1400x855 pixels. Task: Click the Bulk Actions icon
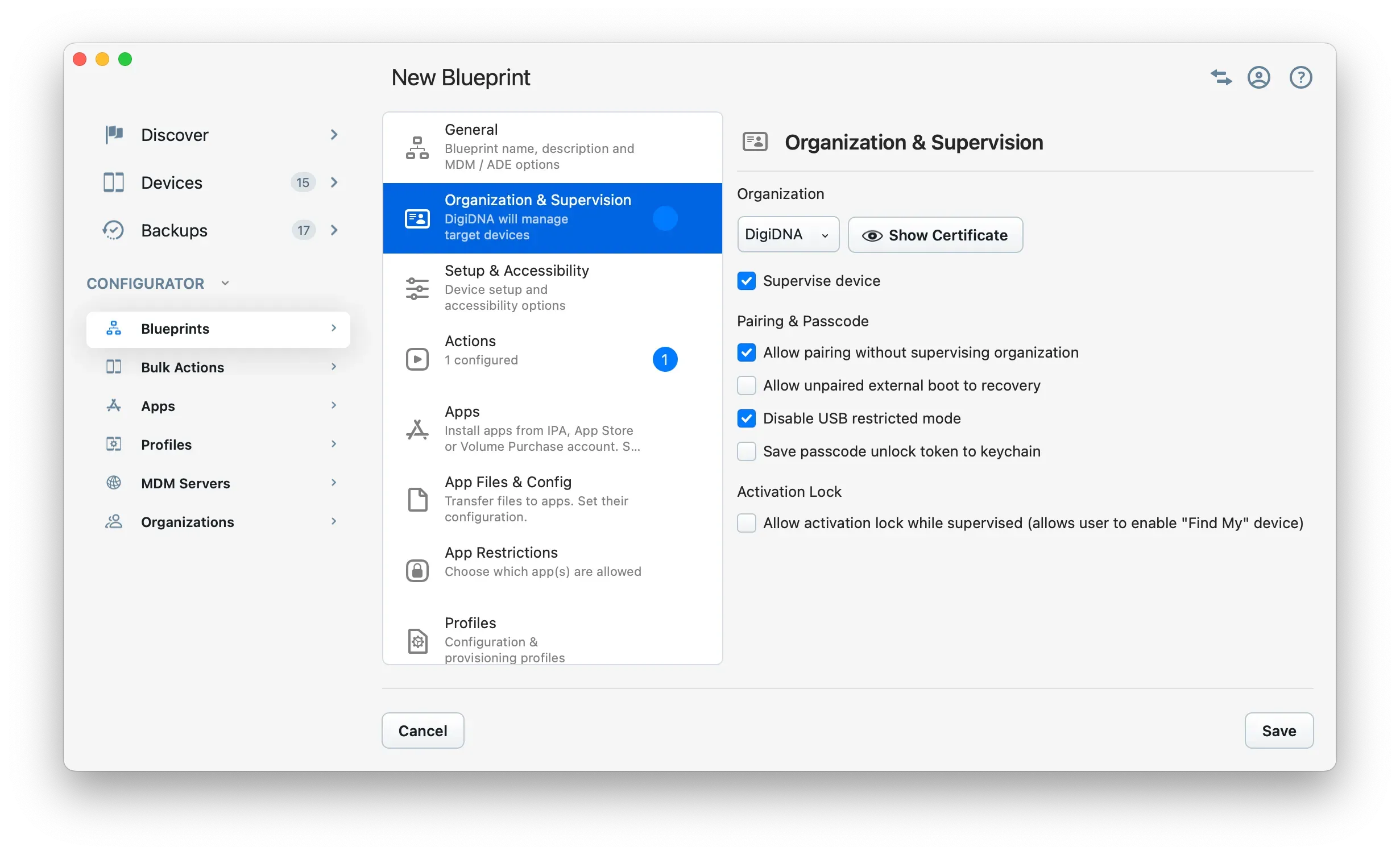(x=113, y=367)
